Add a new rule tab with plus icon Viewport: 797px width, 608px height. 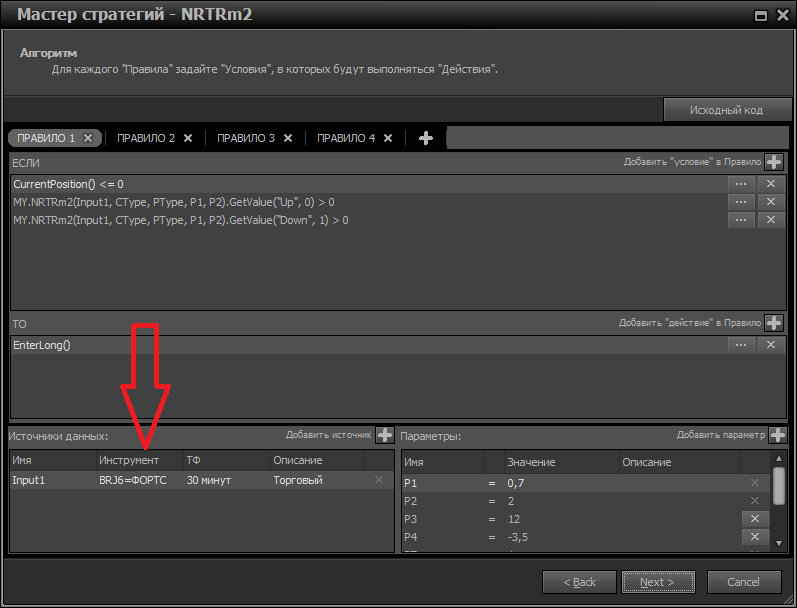[425, 138]
